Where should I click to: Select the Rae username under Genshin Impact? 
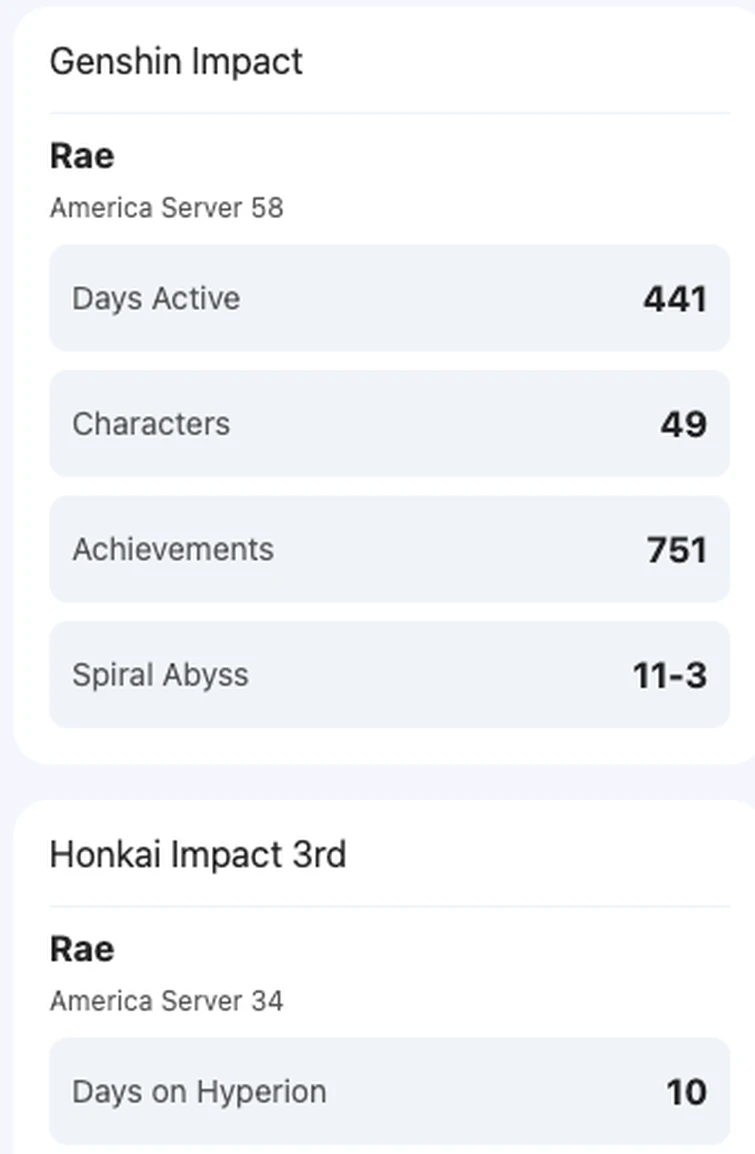pos(82,156)
